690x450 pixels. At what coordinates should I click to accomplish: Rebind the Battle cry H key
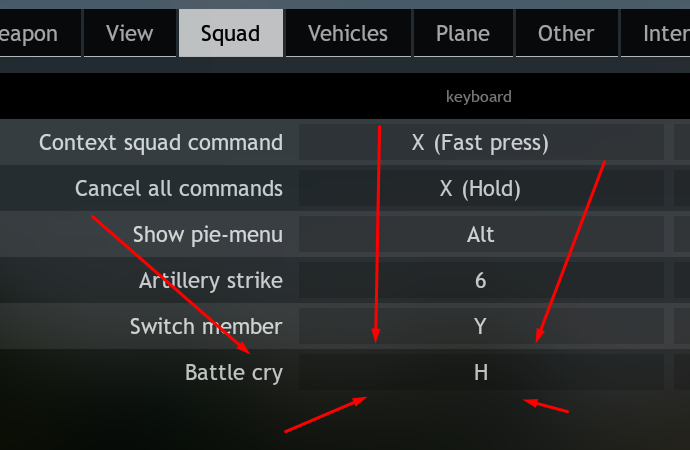480,373
